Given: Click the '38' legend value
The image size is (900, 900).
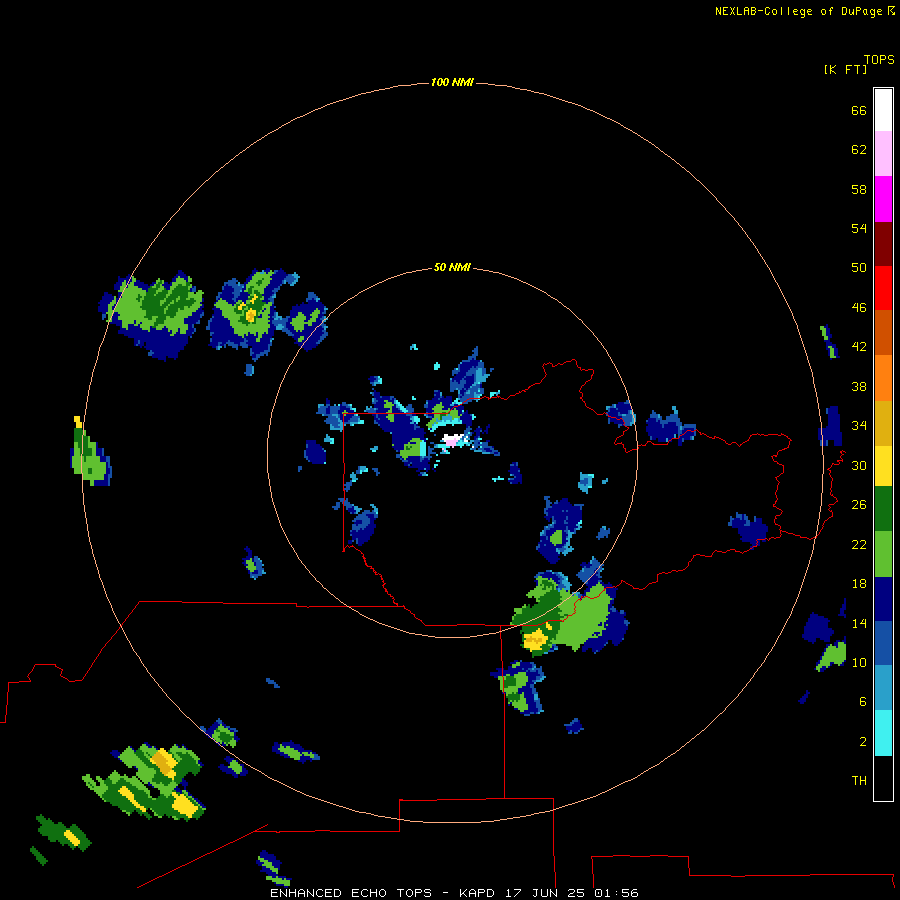Looking at the screenshot, I should click(x=859, y=386).
